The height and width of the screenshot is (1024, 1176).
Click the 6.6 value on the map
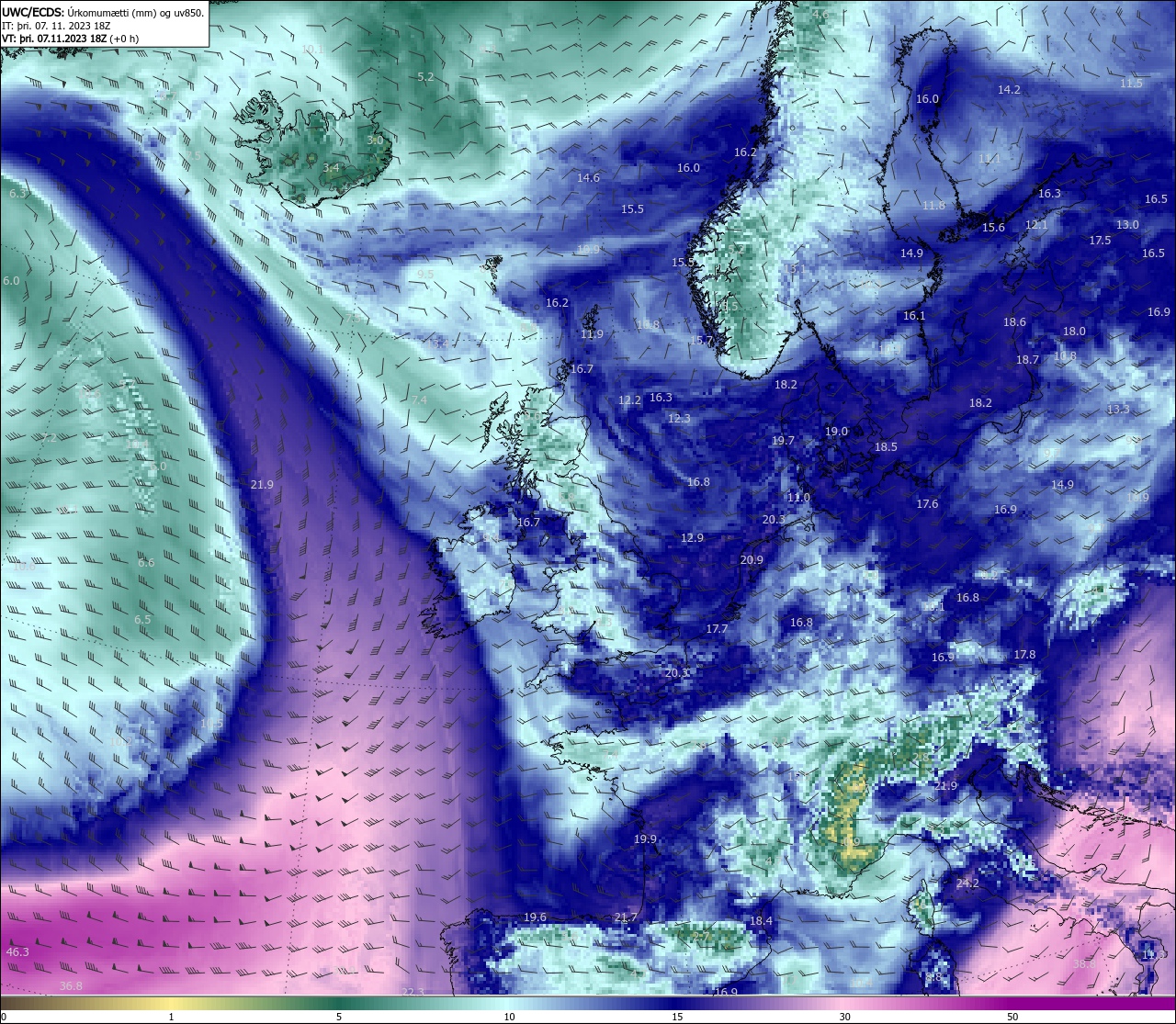(x=146, y=563)
